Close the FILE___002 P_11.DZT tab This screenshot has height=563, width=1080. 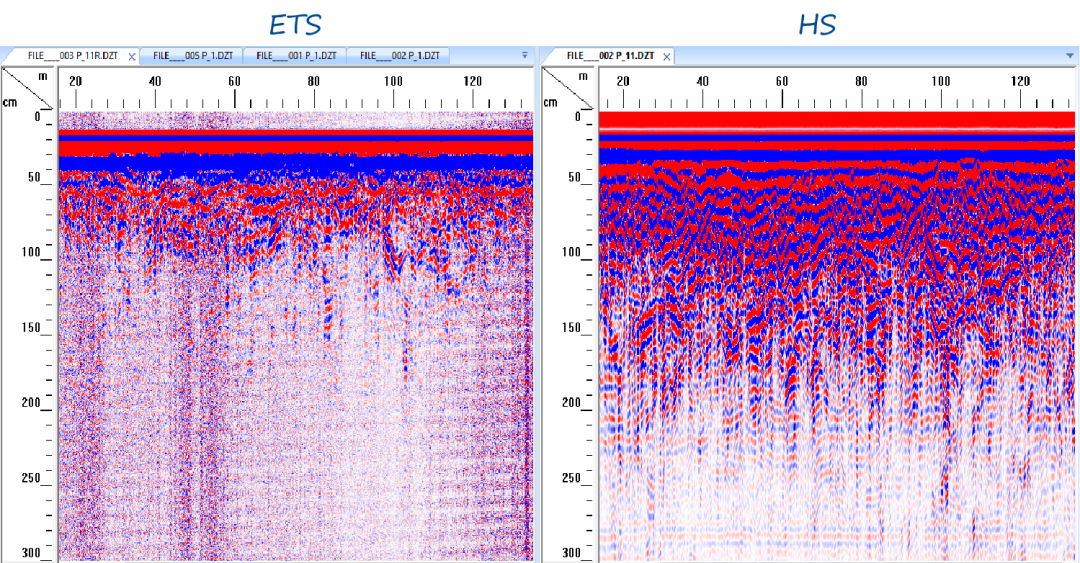667,56
